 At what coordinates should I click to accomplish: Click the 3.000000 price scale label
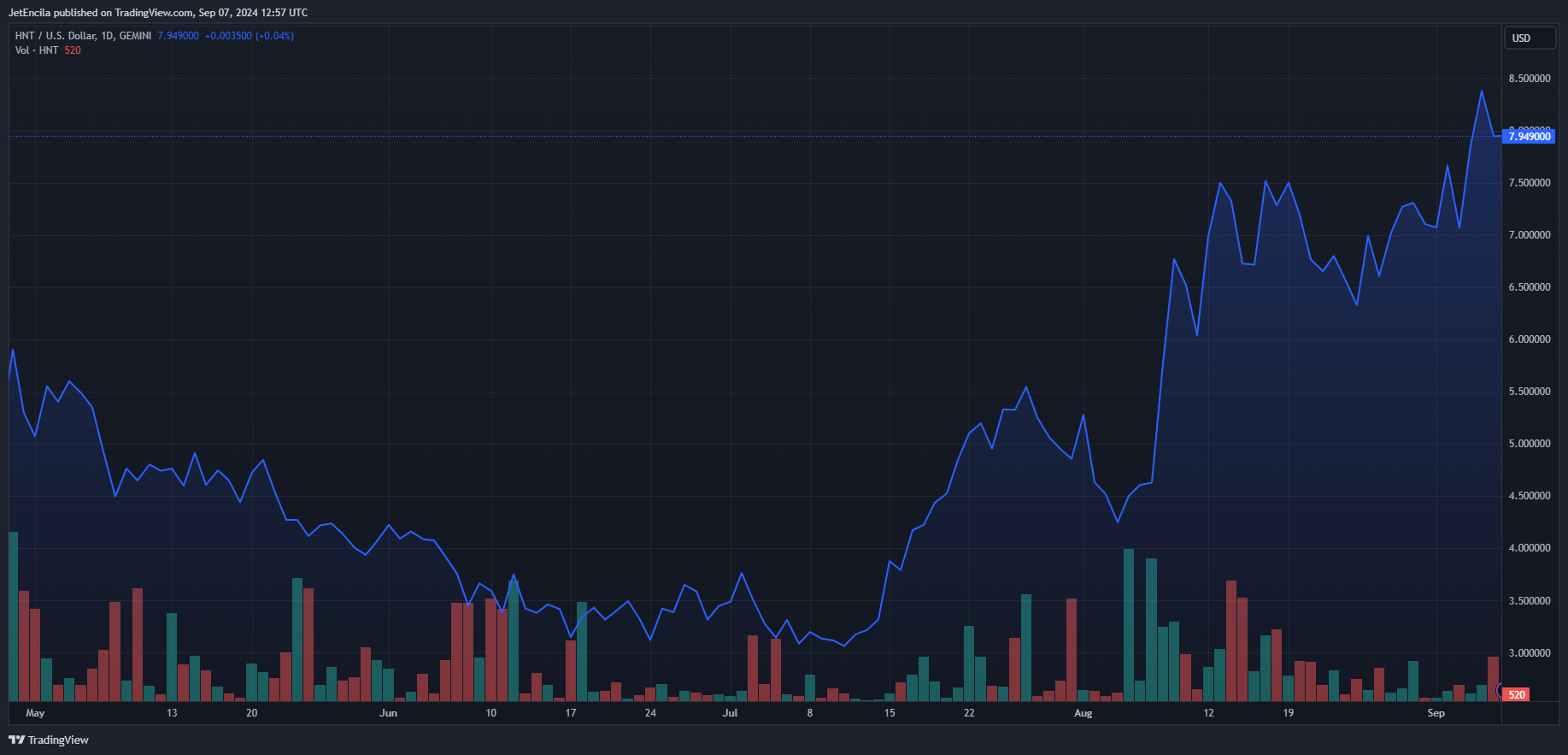click(x=1529, y=653)
